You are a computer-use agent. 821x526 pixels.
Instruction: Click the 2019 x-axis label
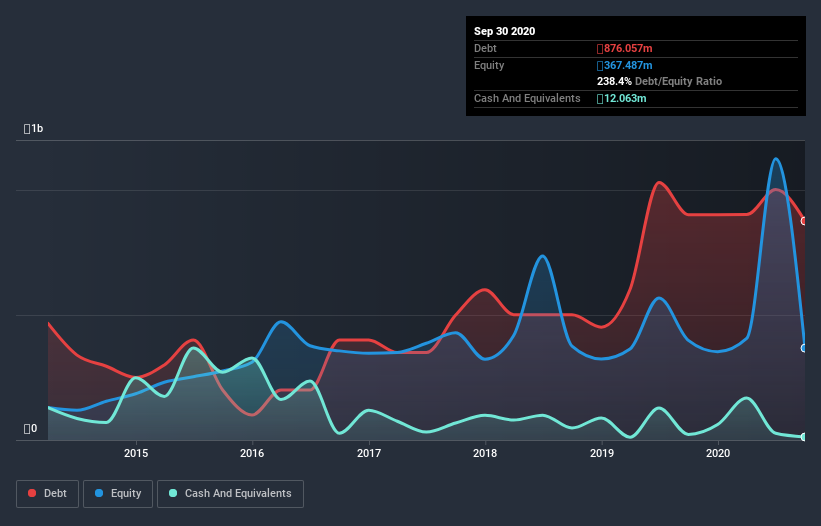[x=602, y=453]
